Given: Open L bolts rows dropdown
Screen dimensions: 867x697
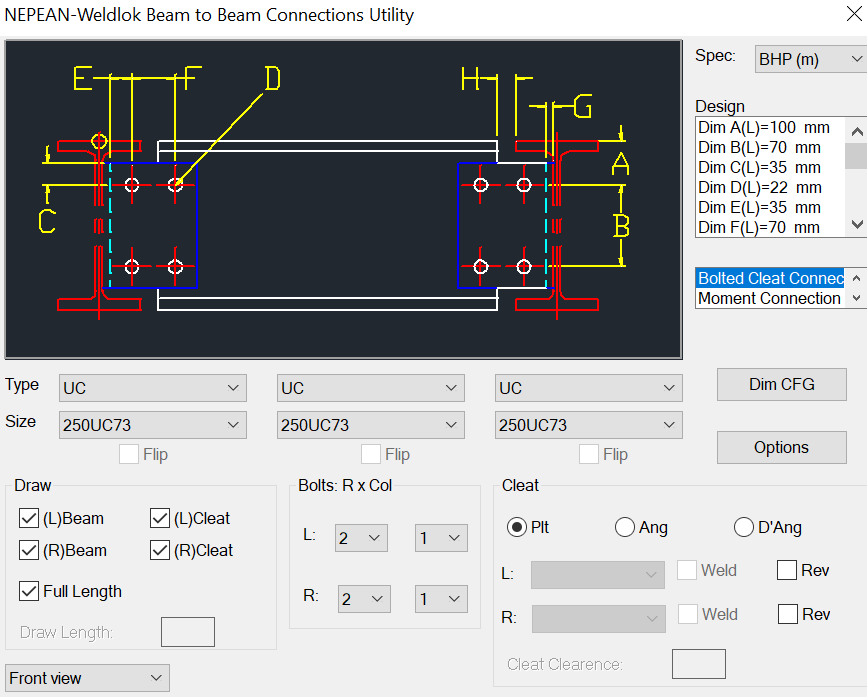Looking at the screenshot, I should 361,538.
